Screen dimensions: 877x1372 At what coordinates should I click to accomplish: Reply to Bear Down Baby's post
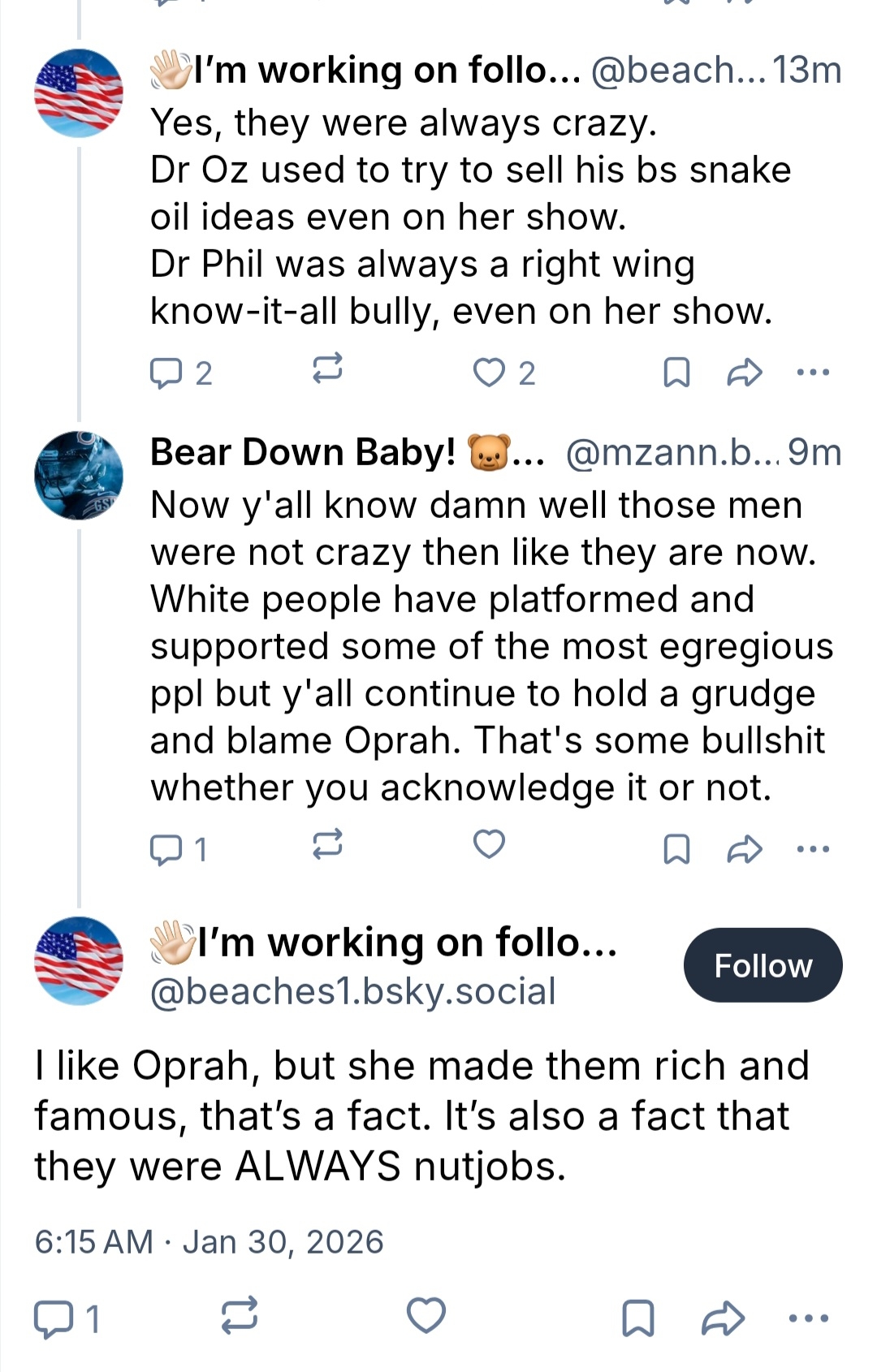click(x=166, y=849)
